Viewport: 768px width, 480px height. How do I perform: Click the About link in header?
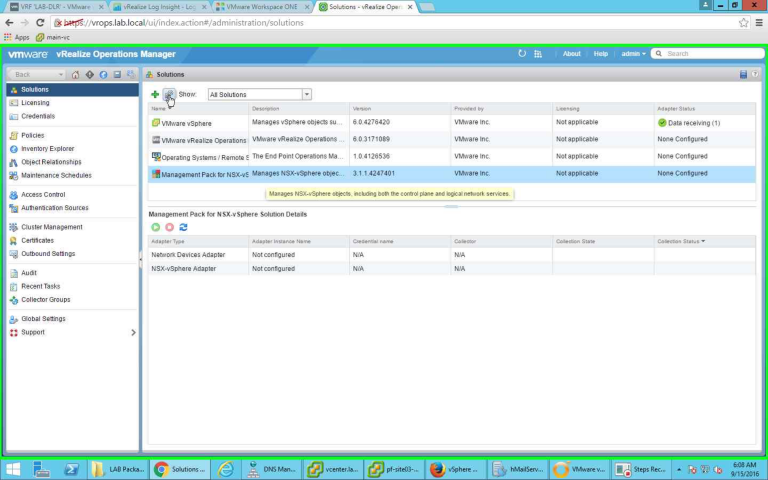571,54
